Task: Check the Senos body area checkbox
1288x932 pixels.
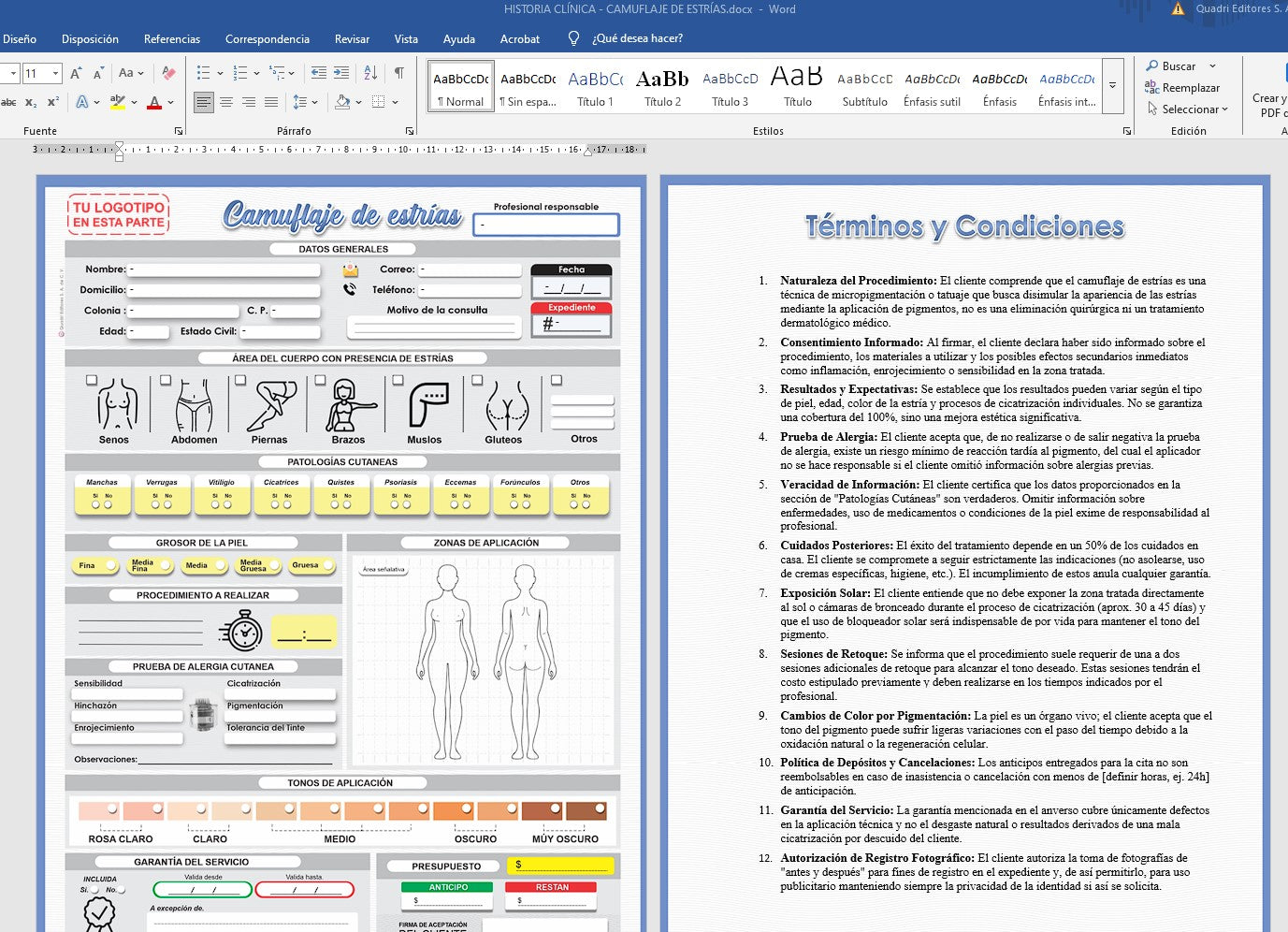Action: (x=91, y=380)
